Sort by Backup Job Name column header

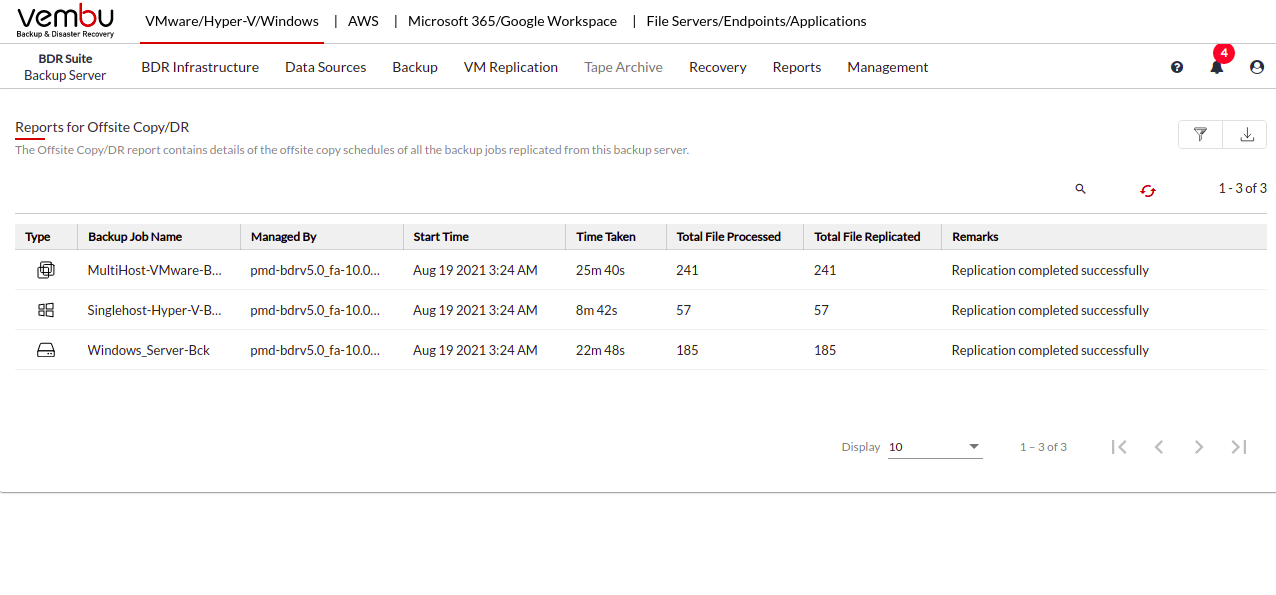pos(135,237)
